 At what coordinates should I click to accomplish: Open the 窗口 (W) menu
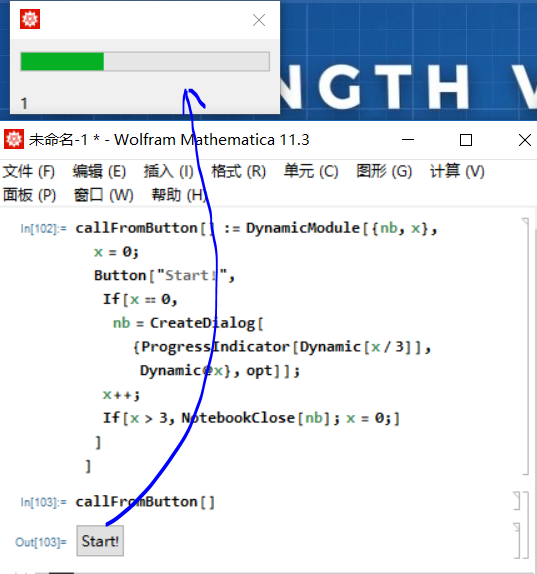click(104, 195)
